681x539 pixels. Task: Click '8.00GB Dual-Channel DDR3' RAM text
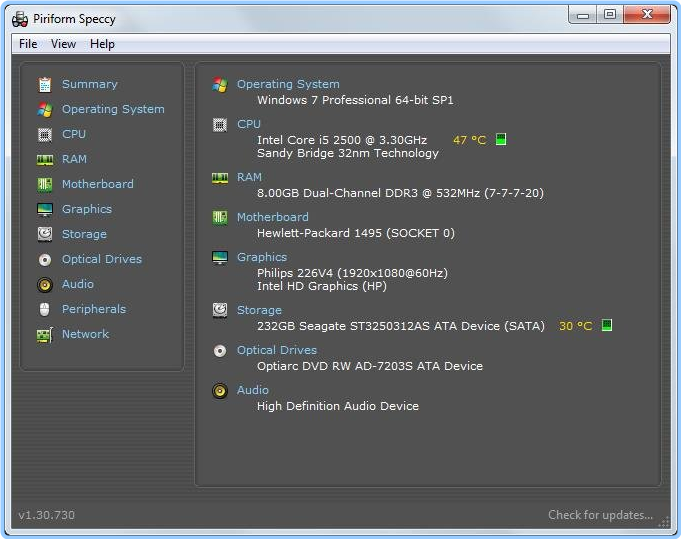(x=400, y=193)
